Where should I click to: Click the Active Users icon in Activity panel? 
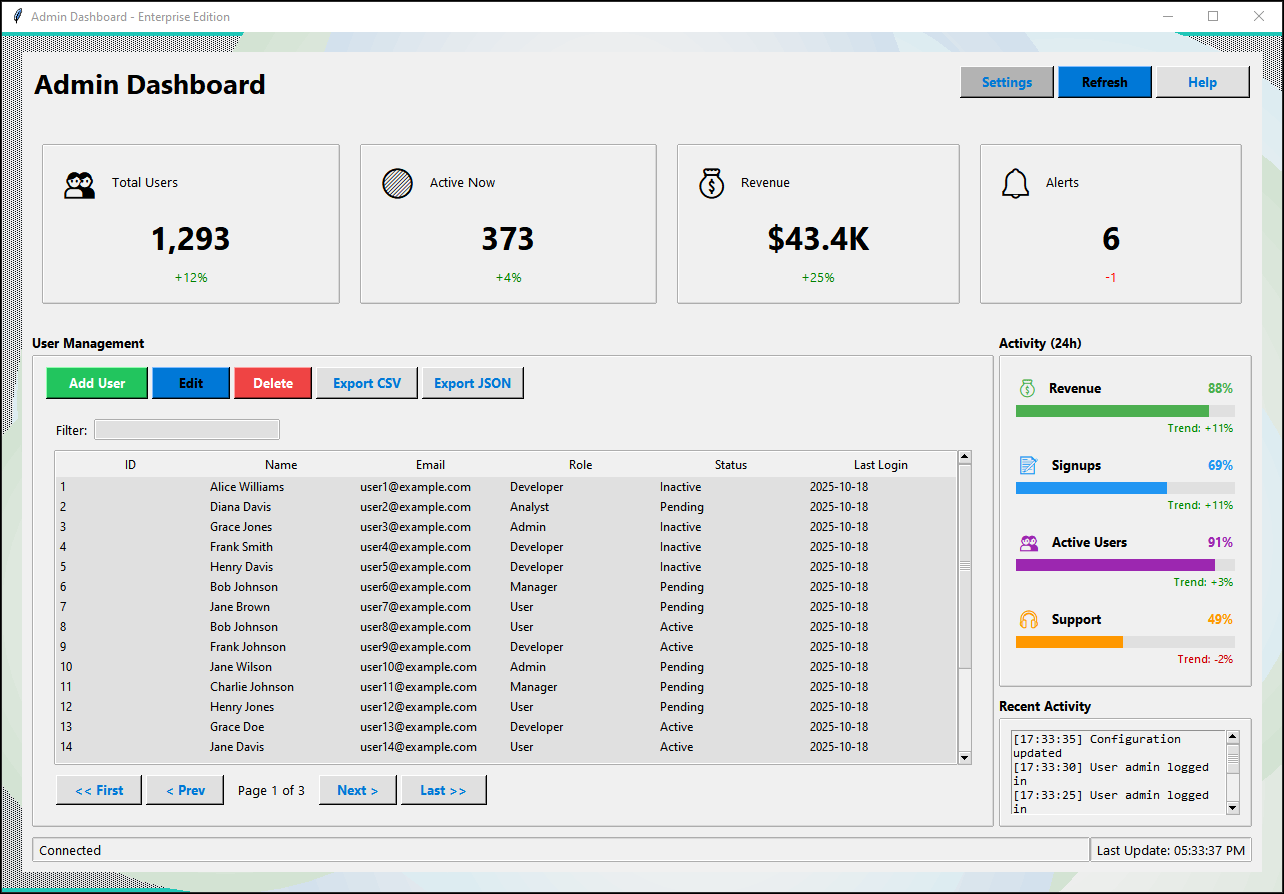pos(1026,542)
